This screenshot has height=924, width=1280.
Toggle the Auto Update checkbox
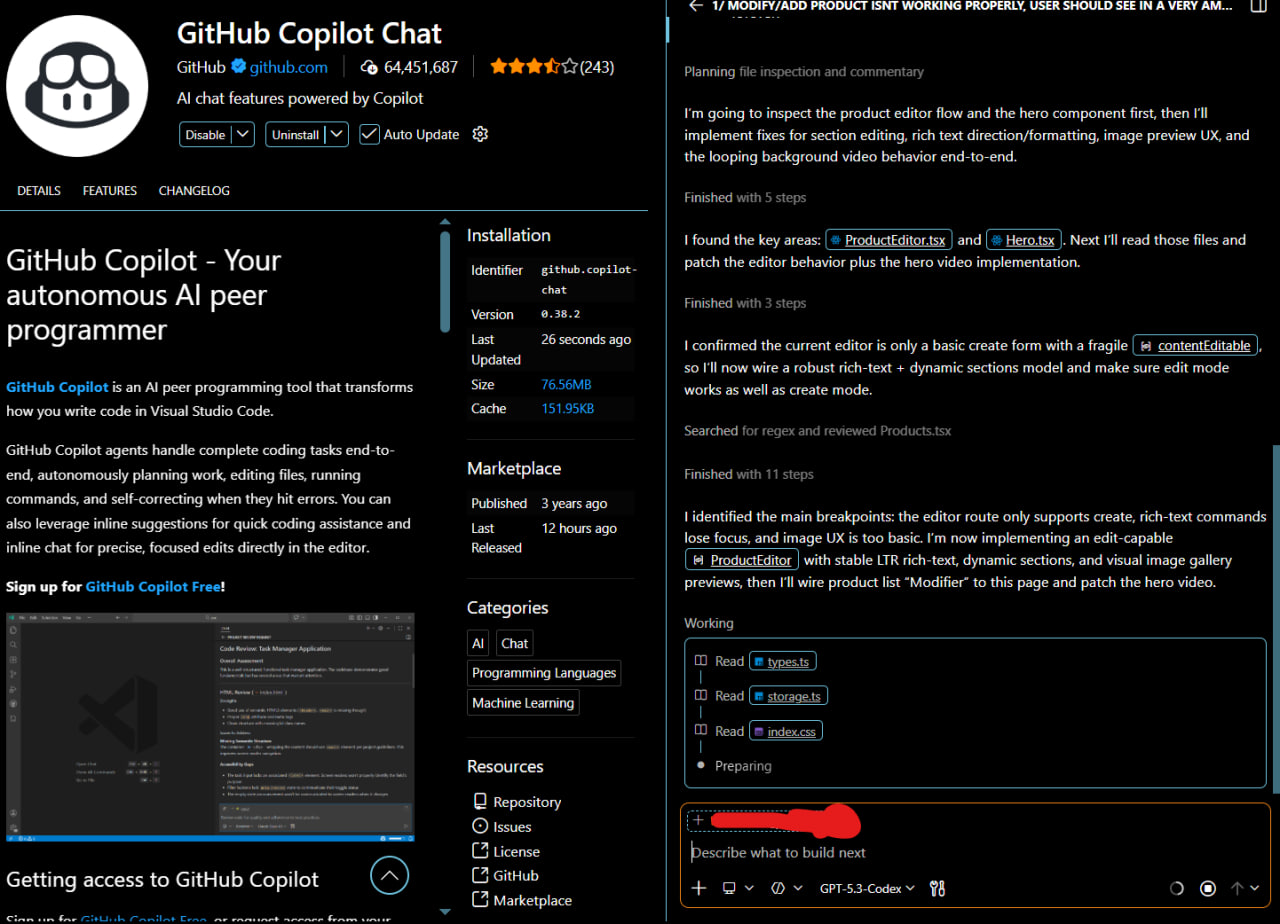point(369,134)
